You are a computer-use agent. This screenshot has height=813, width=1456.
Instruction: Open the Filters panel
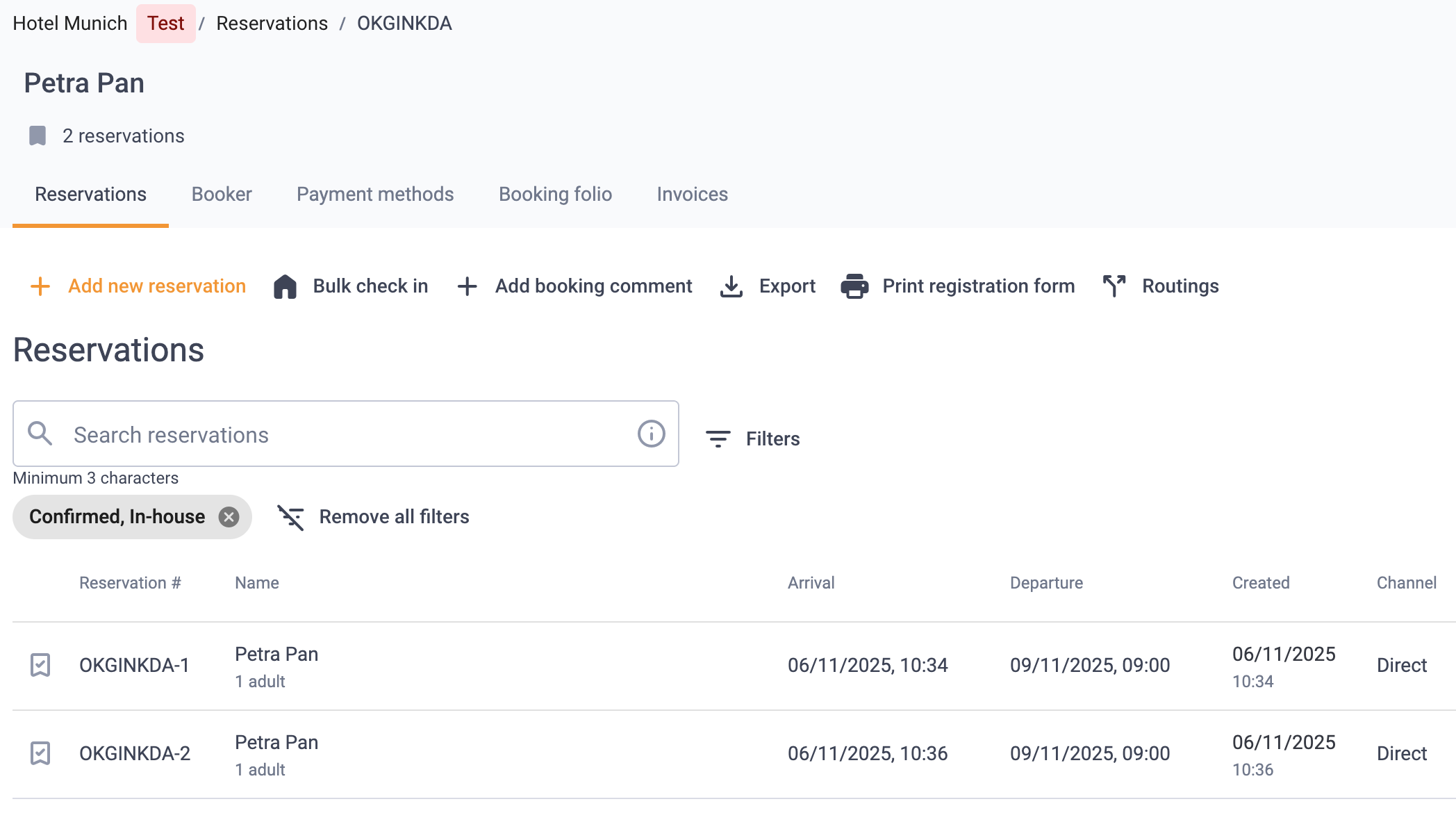pyautogui.click(x=753, y=438)
